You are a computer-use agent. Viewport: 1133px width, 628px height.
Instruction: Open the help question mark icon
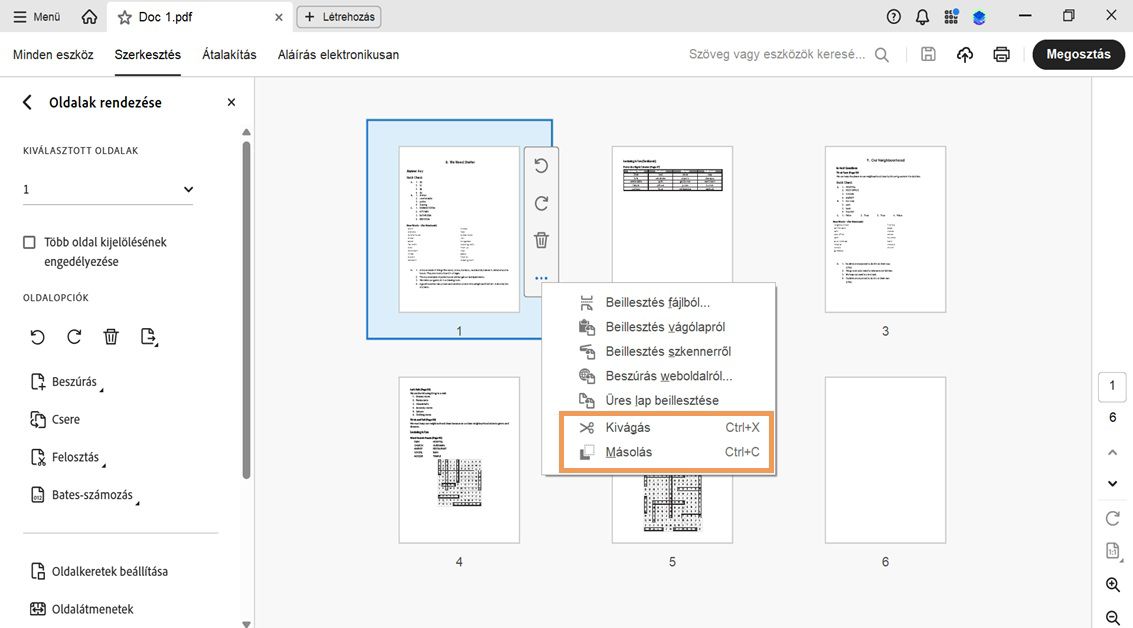point(894,17)
